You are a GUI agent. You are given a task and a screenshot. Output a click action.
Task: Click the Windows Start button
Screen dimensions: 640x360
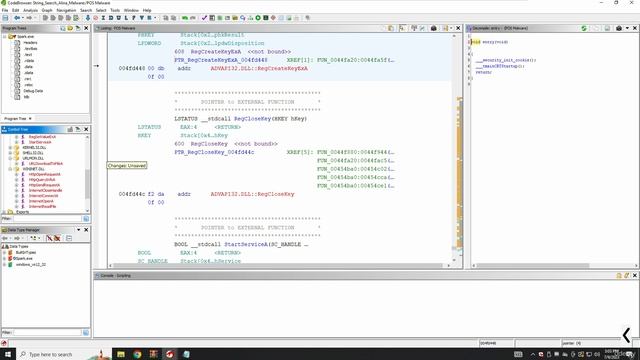click(x=8, y=354)
